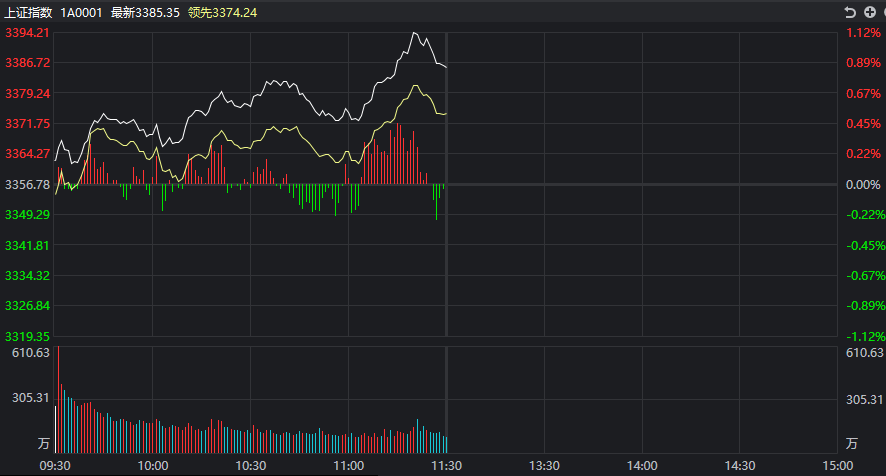Click the 15:00 time axis label
886x476 pixels.
click(837, 466)
